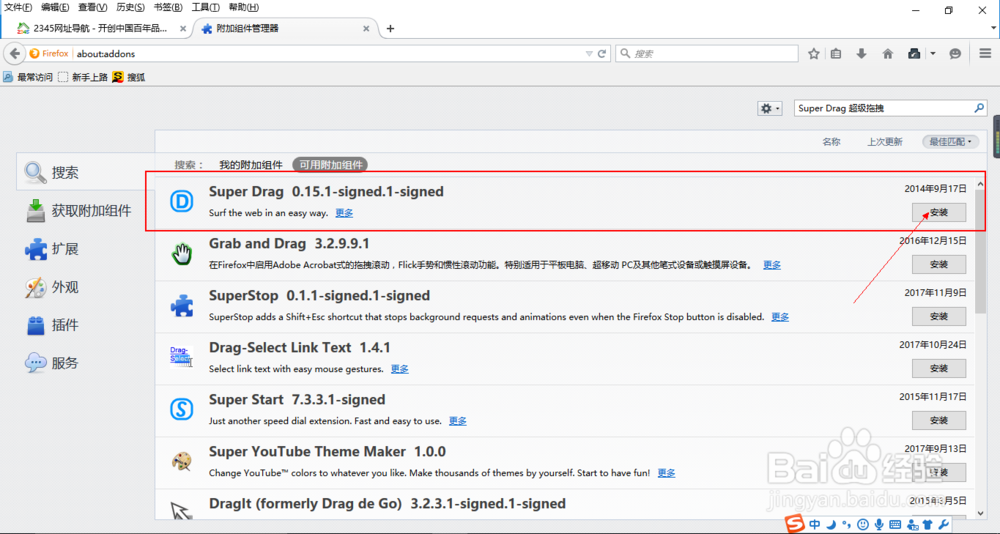The width and height of the screenshot is (1000, 534).
Task: Select 插件 sidebar category
Action: pyautogui.click(x=85, y=325)
